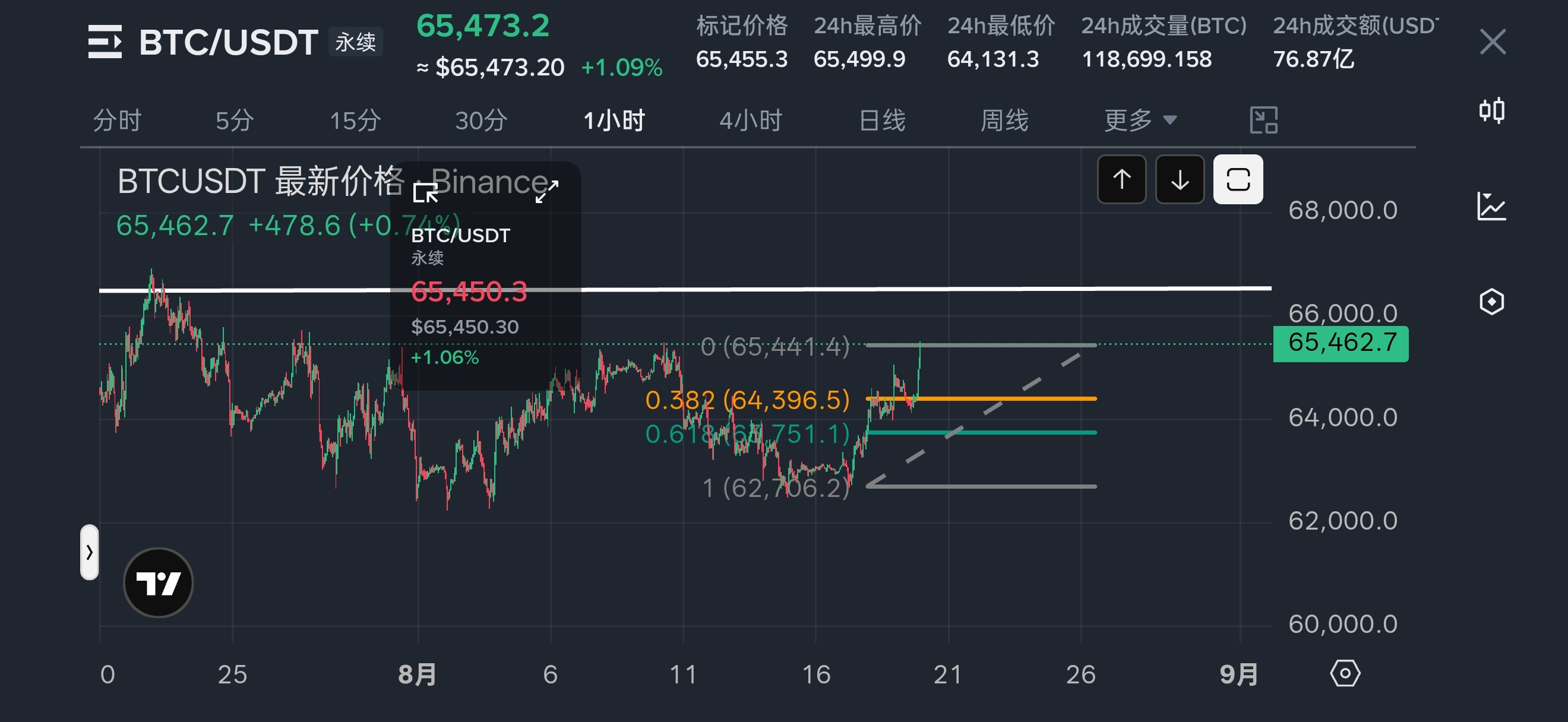Click the 24h成交额 value 76.87亿

[x=1314, y=59]
